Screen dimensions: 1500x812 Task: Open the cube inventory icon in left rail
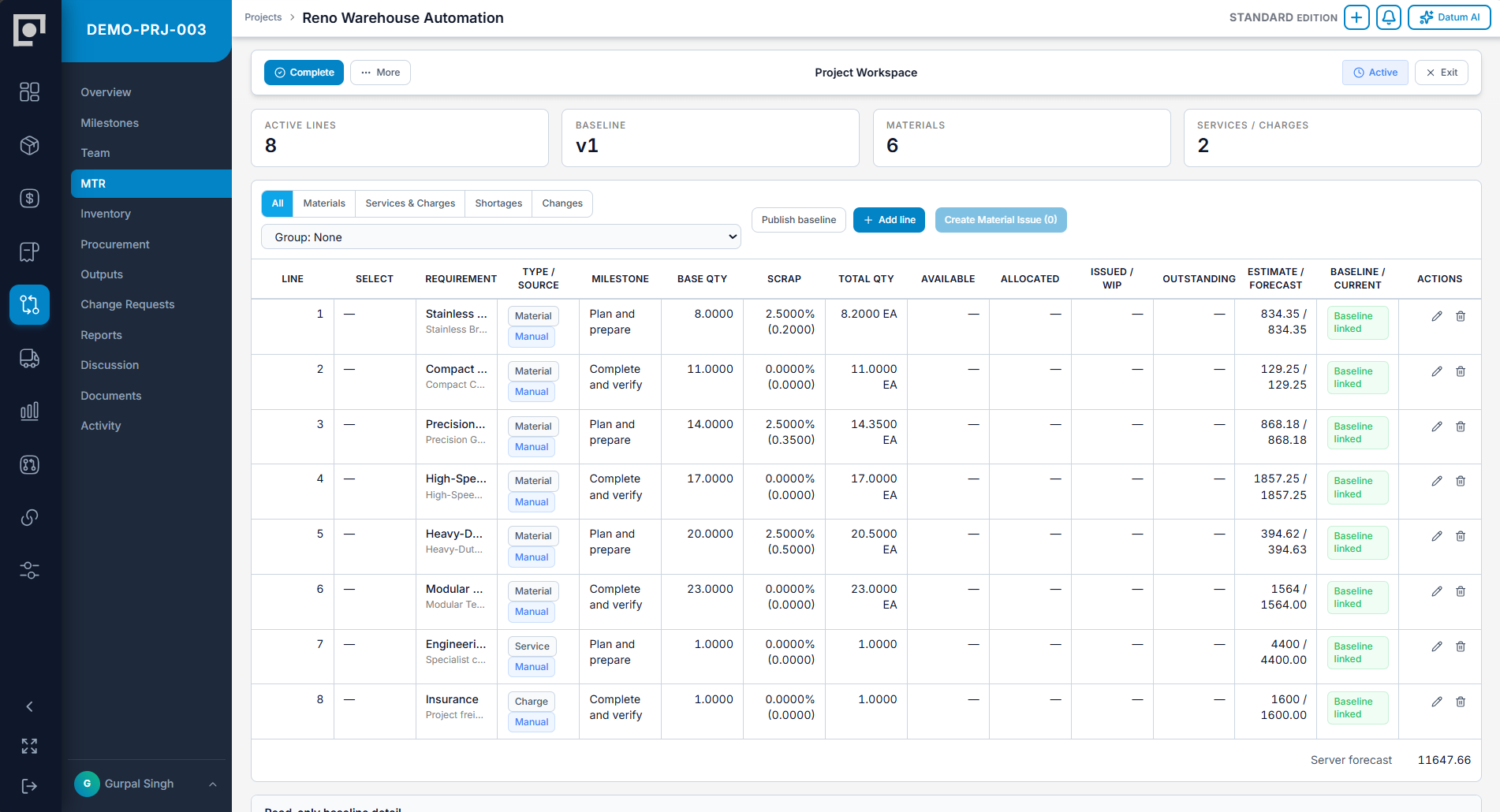pyautogui.click(x=29, y=145)
